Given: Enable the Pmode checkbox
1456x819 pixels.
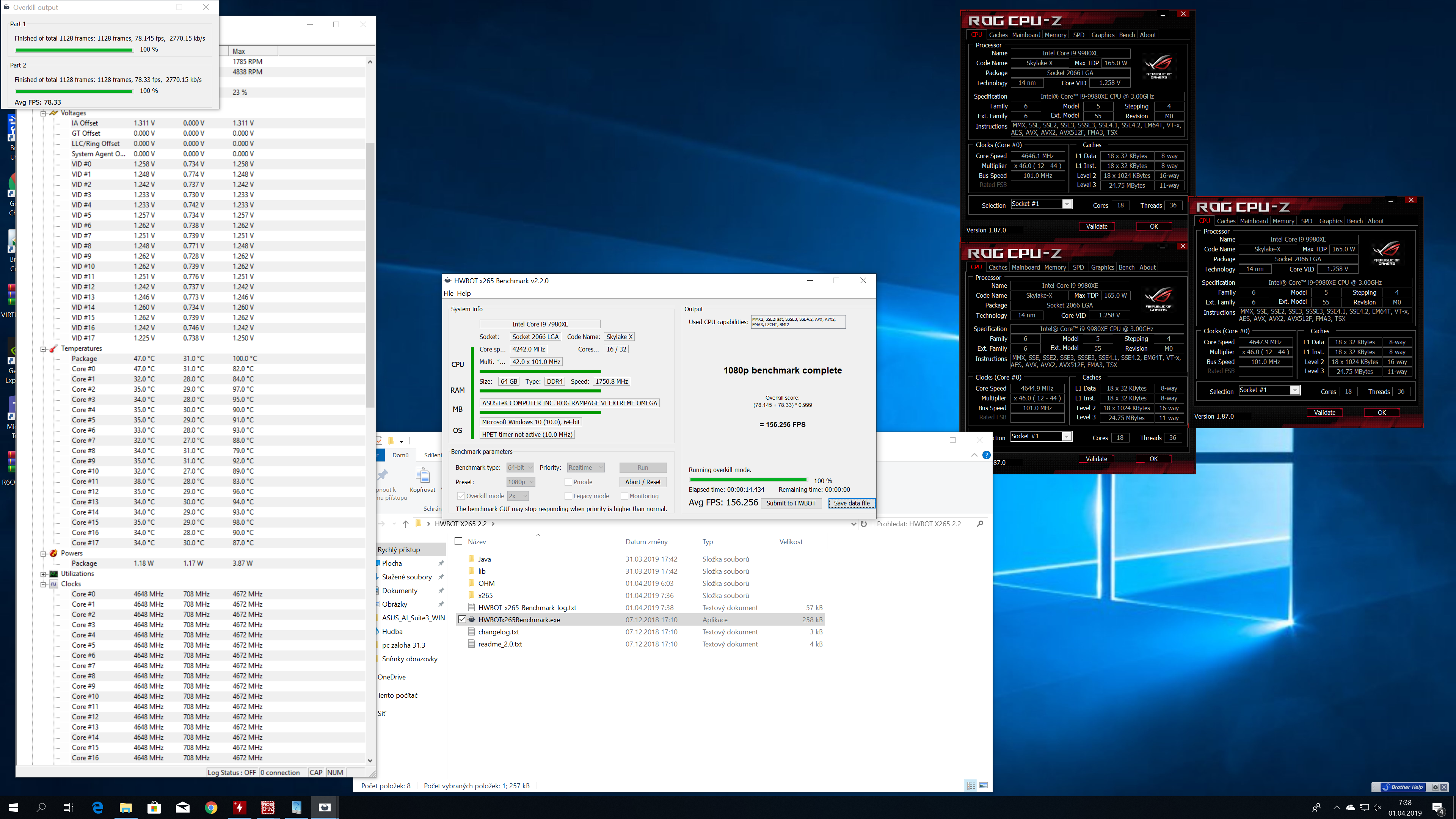Looking at the screenshot, I should click(x=568, y=482).
